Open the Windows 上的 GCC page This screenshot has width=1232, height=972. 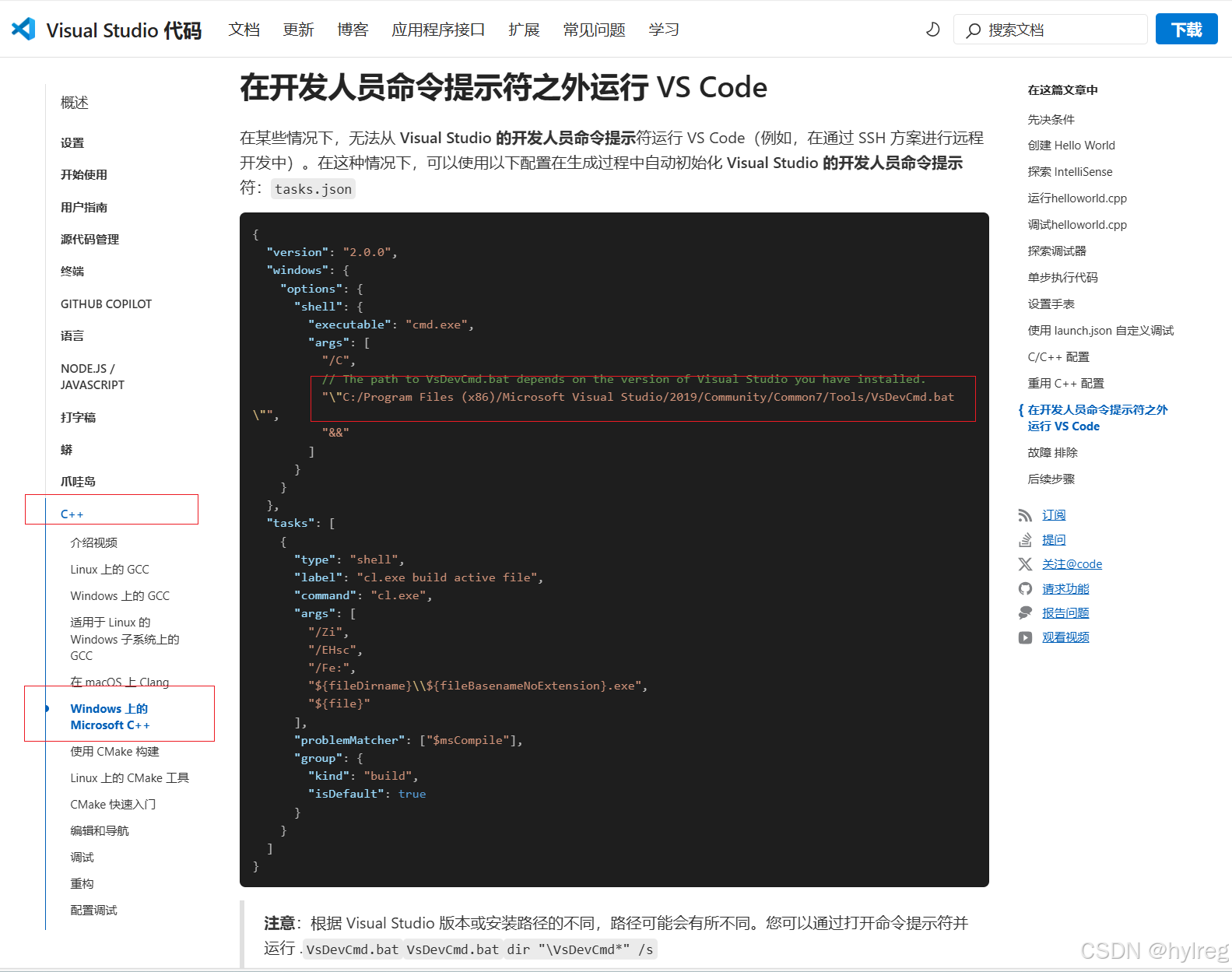tap(120, 596)
